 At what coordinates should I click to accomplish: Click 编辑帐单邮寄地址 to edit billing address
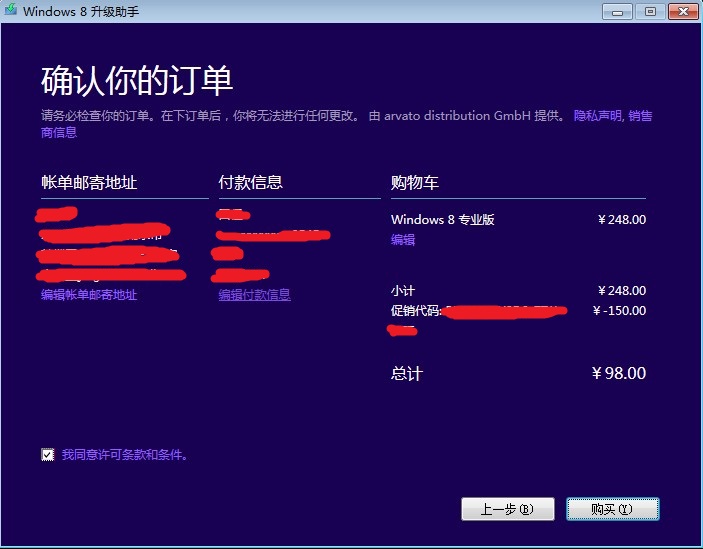[89, 295]
